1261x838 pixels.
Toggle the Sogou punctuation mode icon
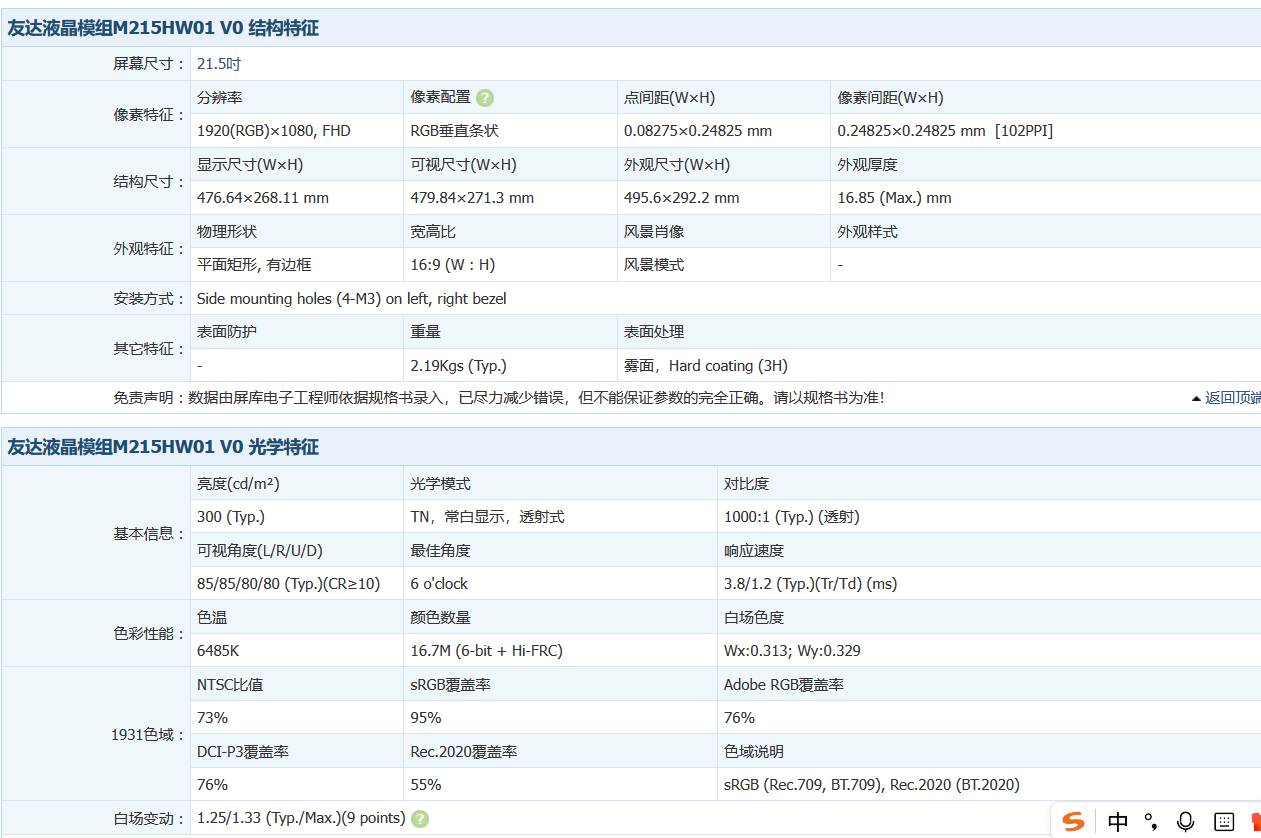coord(1152,821)
